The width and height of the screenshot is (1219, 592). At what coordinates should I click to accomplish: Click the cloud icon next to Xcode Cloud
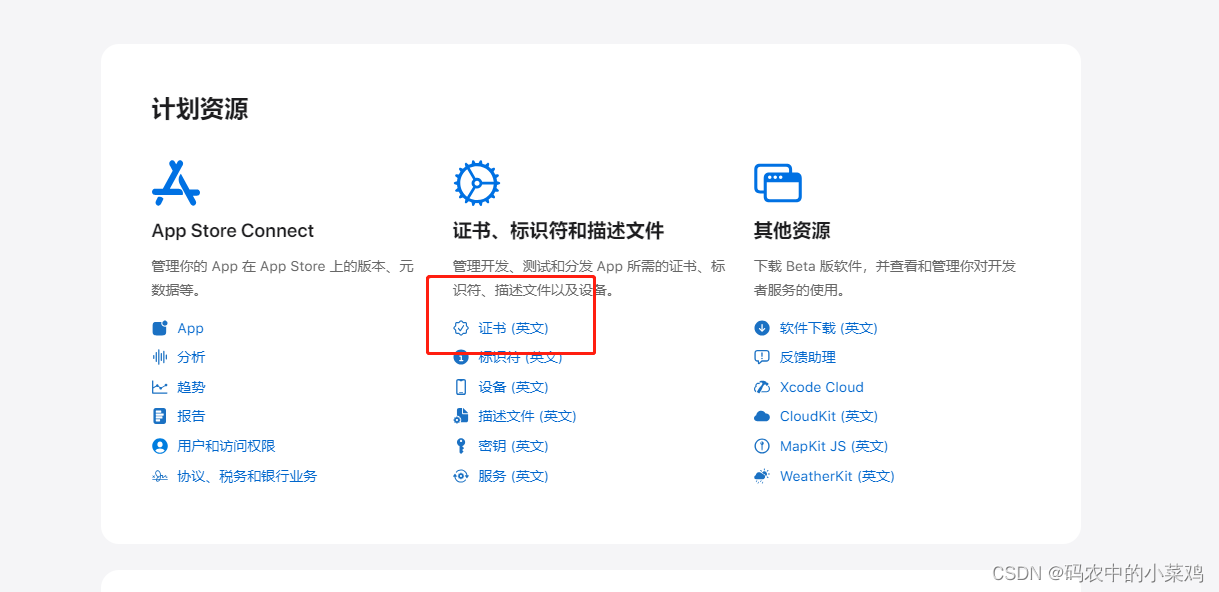coord(762,387)
